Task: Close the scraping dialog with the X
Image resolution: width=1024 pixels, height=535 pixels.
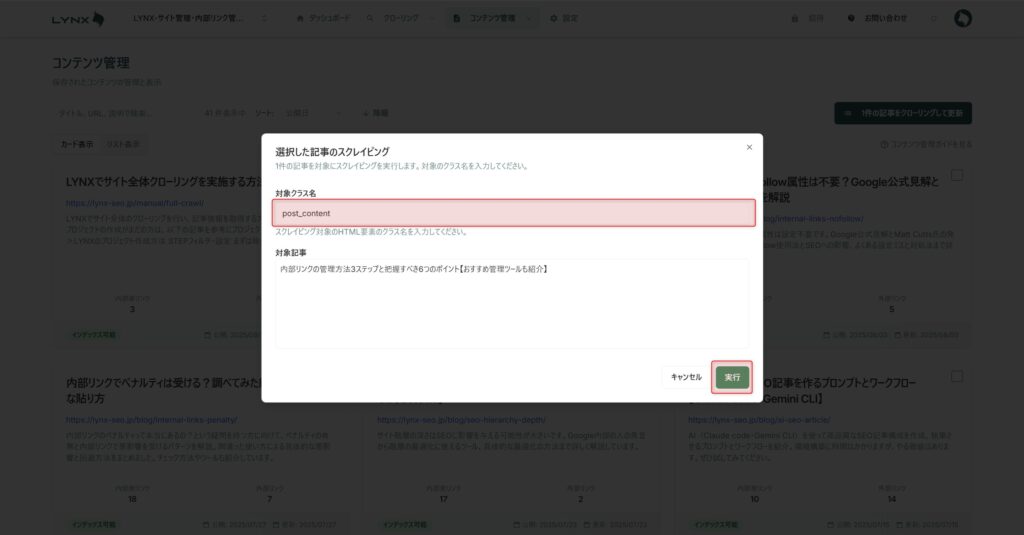Action: 749,148
